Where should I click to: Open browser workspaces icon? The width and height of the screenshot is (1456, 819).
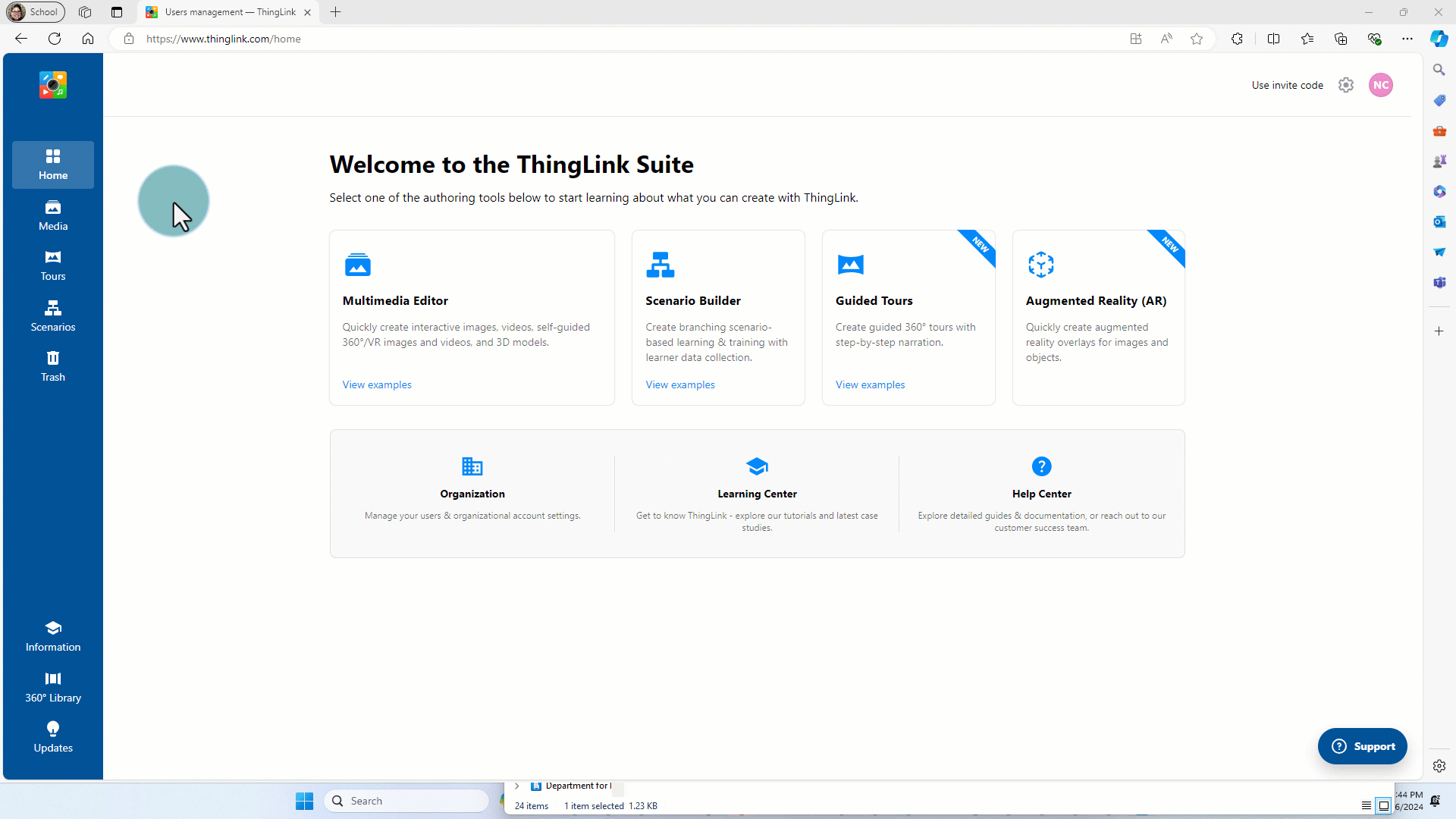point(85,12)
